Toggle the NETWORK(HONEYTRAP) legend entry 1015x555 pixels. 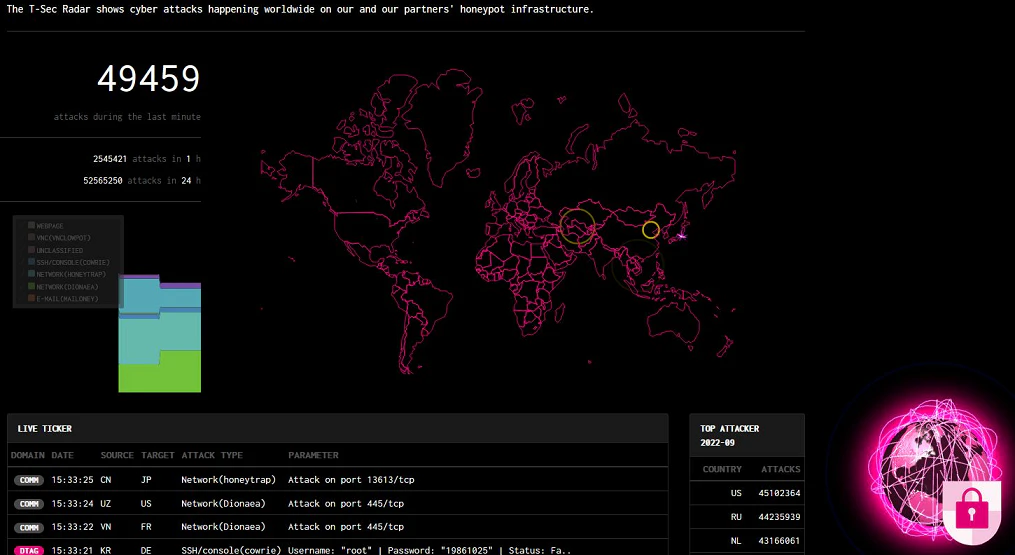(x=67, y=274)
